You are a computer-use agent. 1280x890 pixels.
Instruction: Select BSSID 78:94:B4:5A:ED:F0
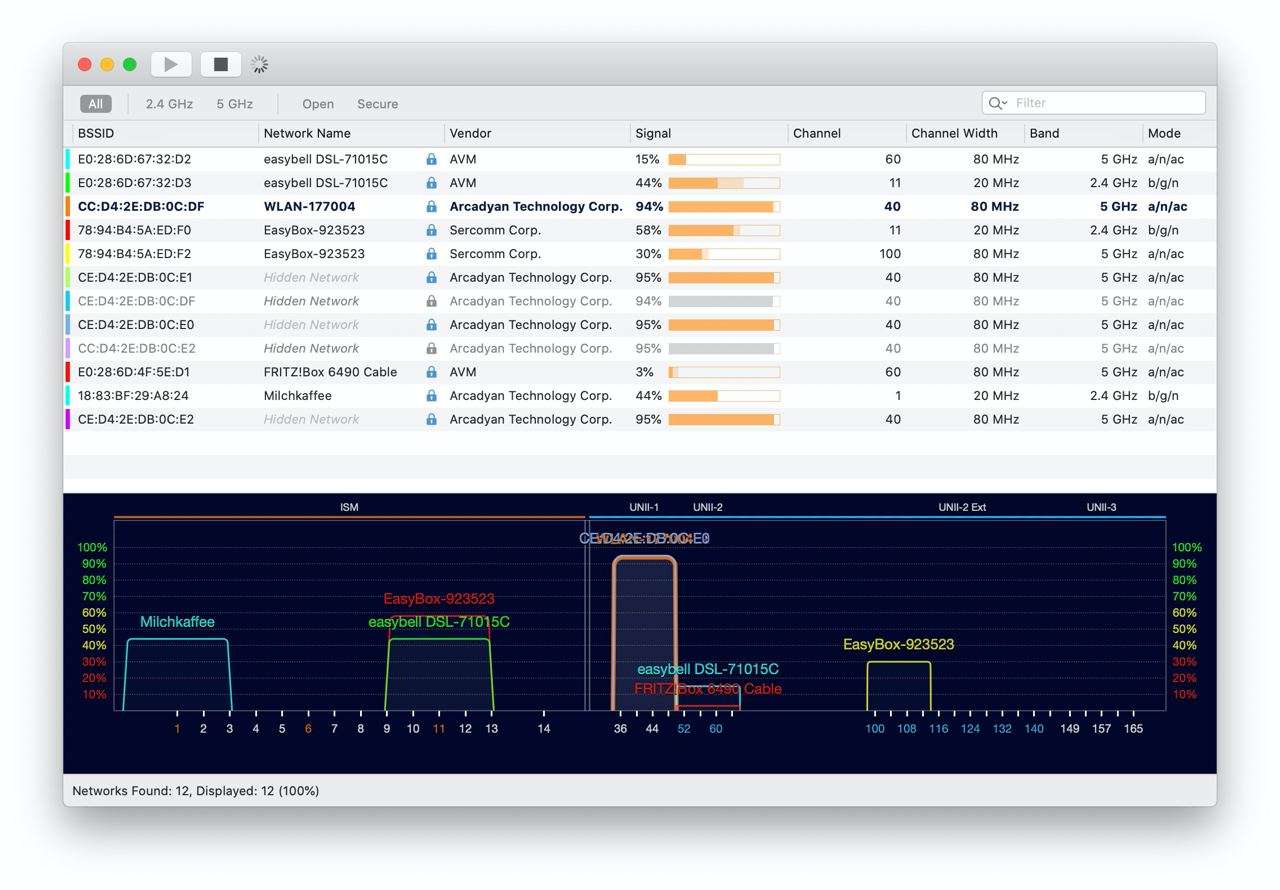pyautogui.click(x=134, y=230)
